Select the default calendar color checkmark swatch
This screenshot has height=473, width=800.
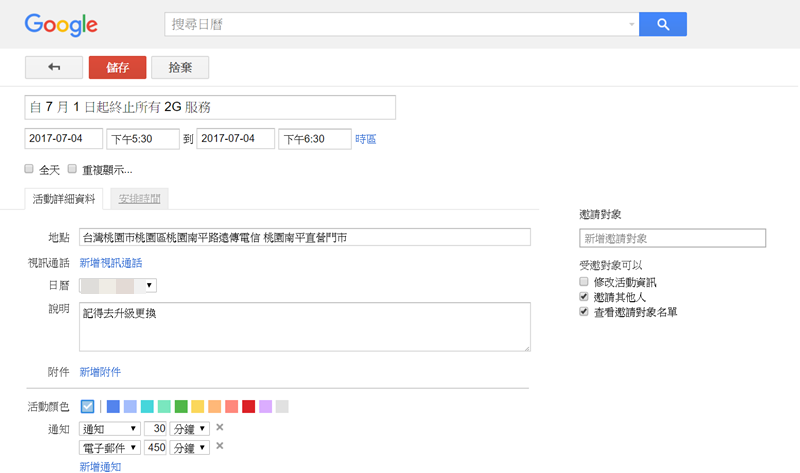click(x=88, y=406)
